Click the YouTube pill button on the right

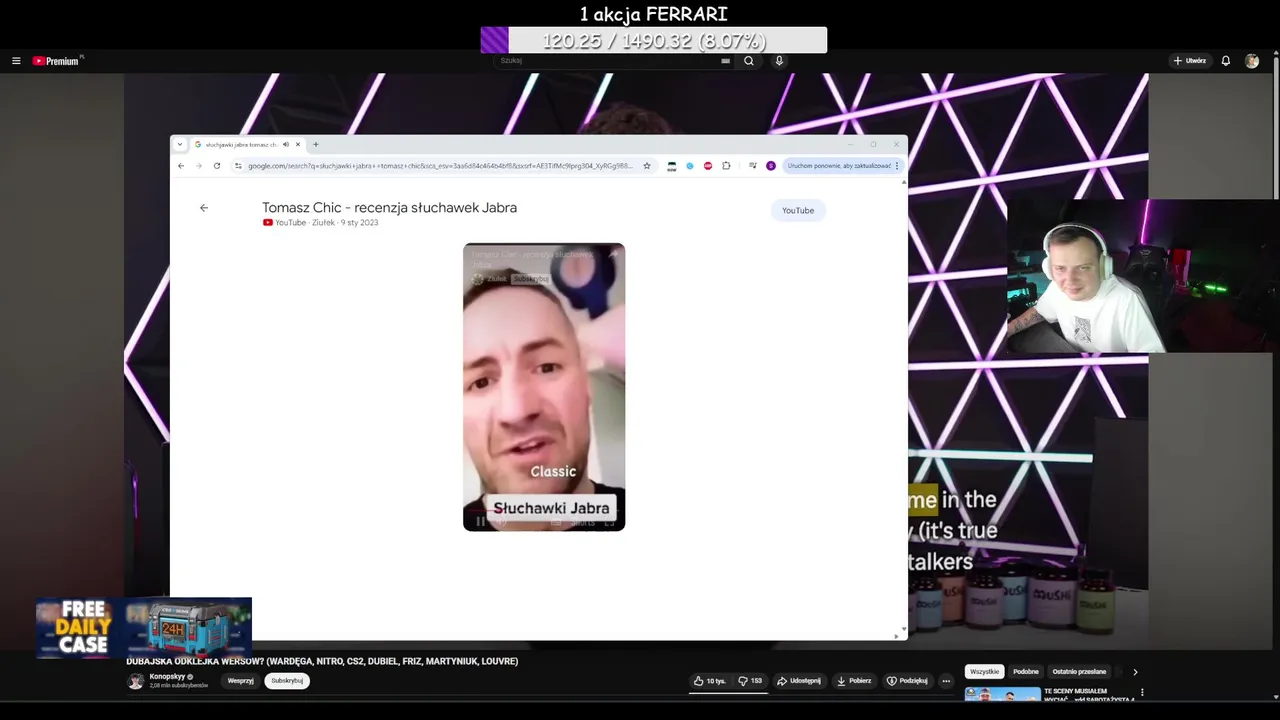pyautogui.click(x=798, y=210)
